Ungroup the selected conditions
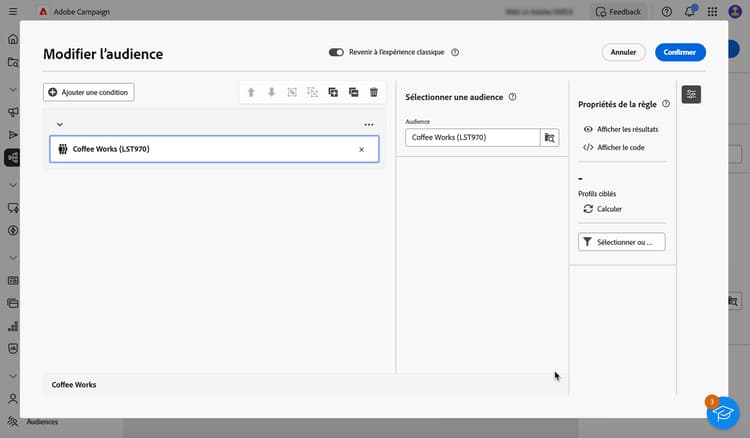 [x=312, y=92]
